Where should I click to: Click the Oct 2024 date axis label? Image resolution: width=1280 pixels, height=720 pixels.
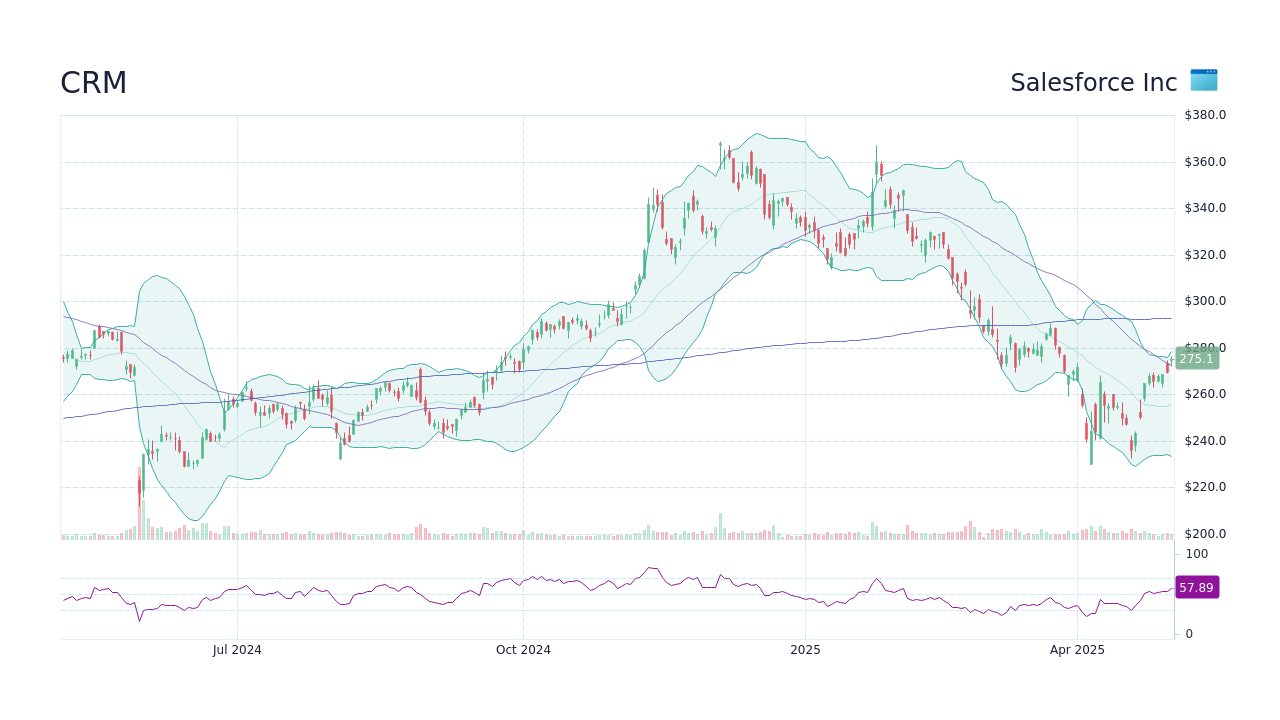[x=523, y=650]
